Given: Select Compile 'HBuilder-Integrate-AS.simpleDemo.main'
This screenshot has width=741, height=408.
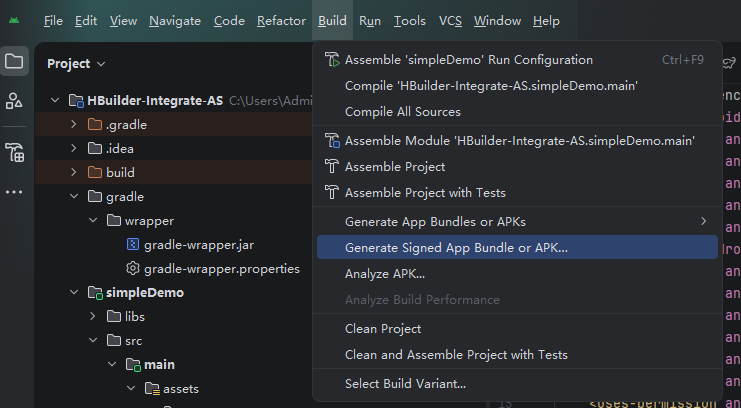Looking at the screenshot, I should click(x=517, y=86).
